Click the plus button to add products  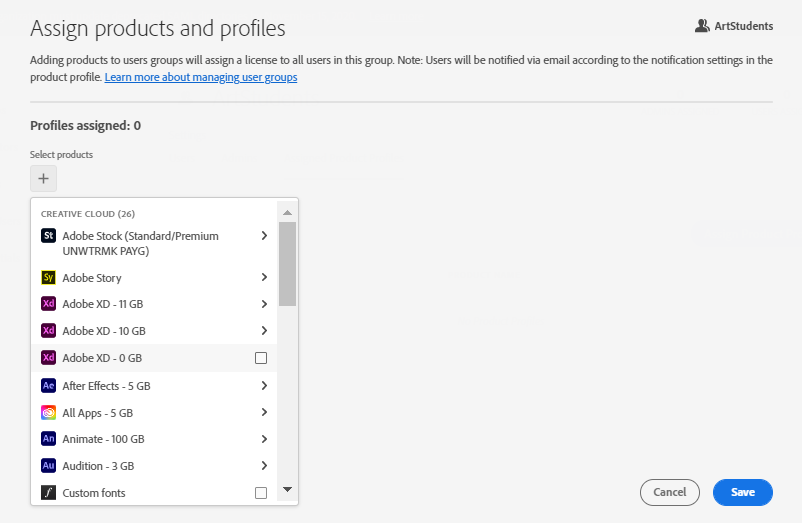[x=43, y=179]
